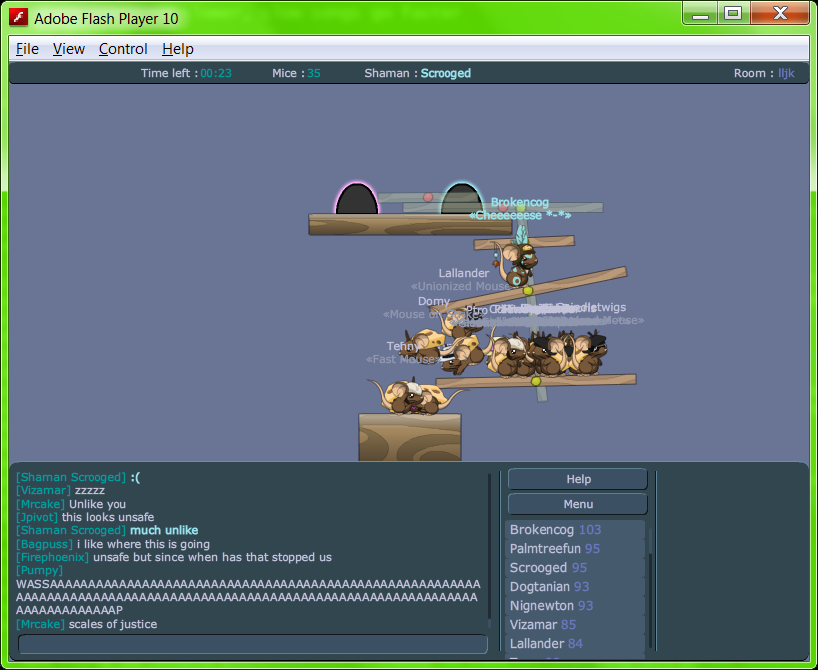The width and height of the screenshot is (818, 670).
Task: Open the View menu
Action: point(69,49)
